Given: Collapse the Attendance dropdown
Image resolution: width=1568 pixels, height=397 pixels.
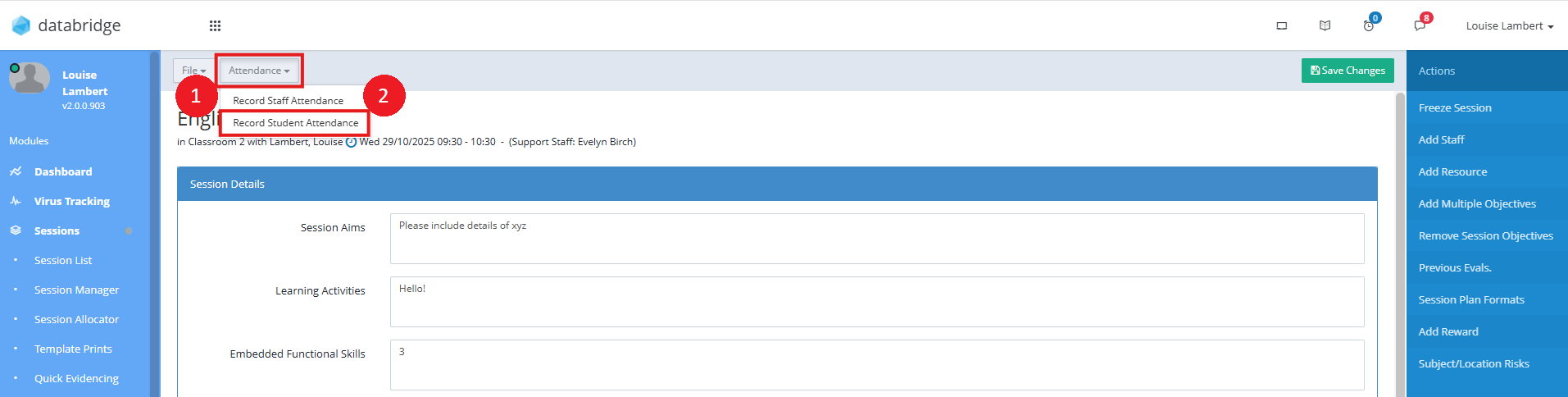Looking at the screenshot, I should click(259, 71).
